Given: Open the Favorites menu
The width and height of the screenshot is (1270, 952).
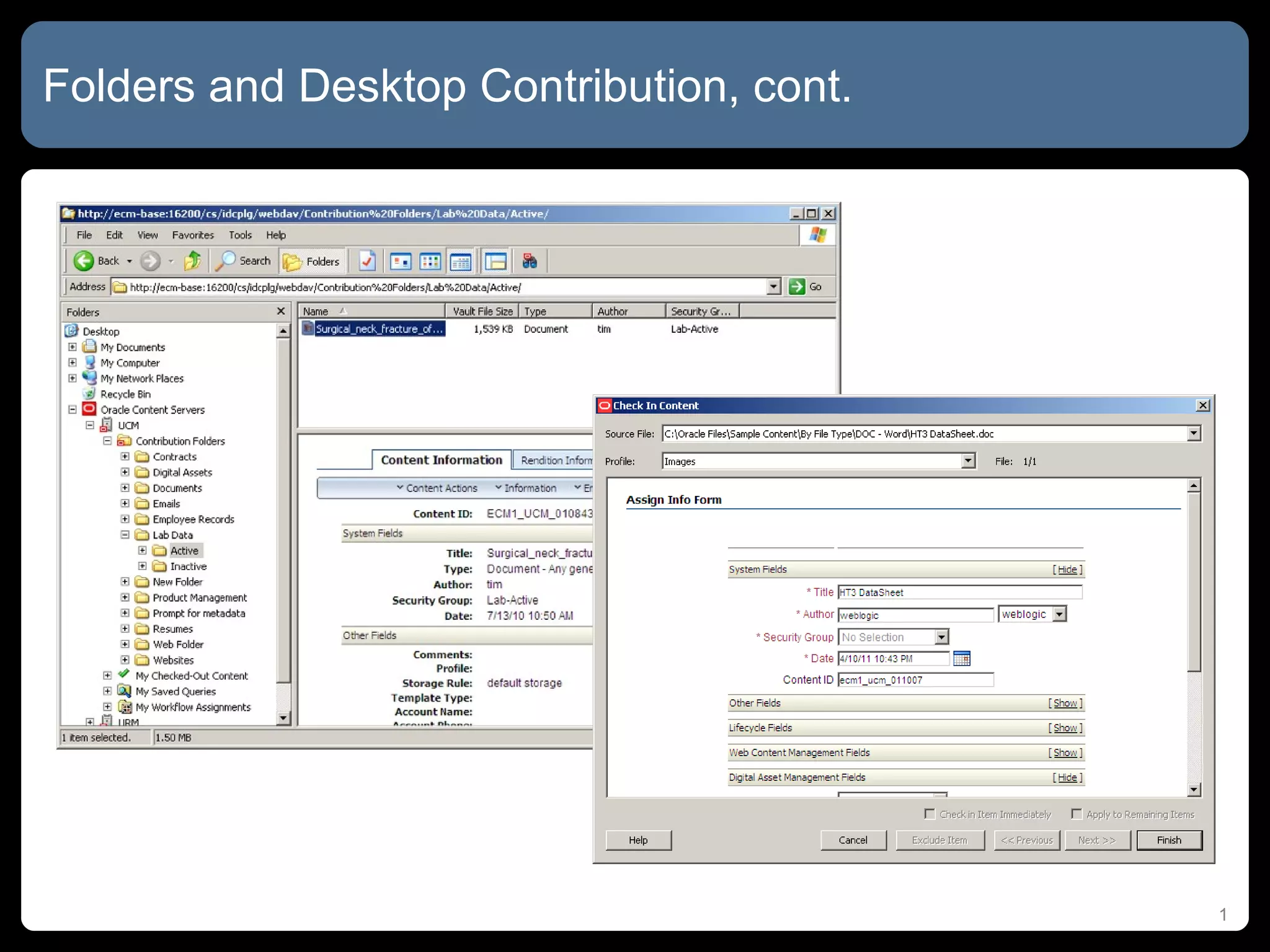Looking at the screenshot, I should click(x=193, y=235).
